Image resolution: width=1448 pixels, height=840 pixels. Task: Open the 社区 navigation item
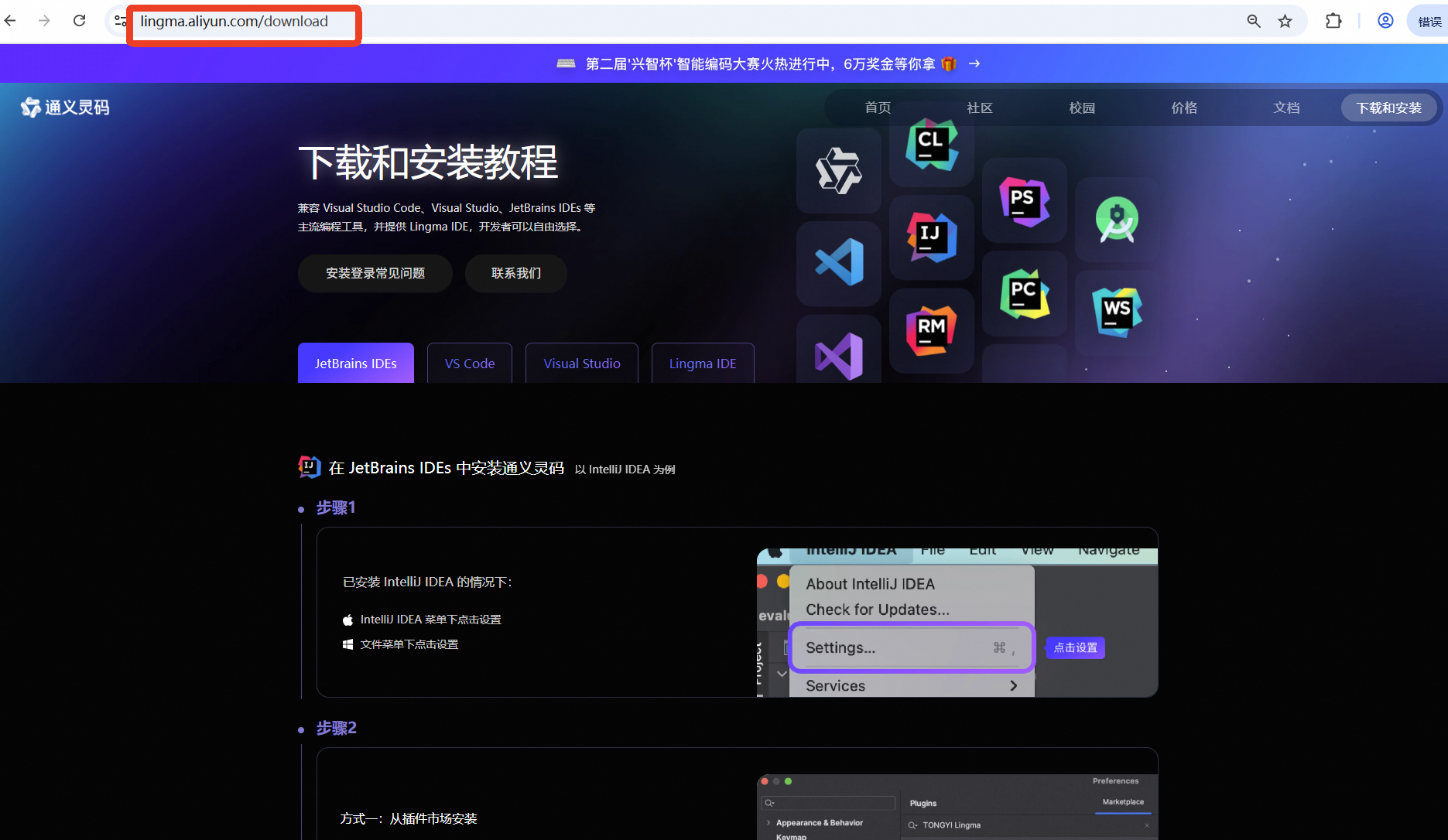[980, 108]
